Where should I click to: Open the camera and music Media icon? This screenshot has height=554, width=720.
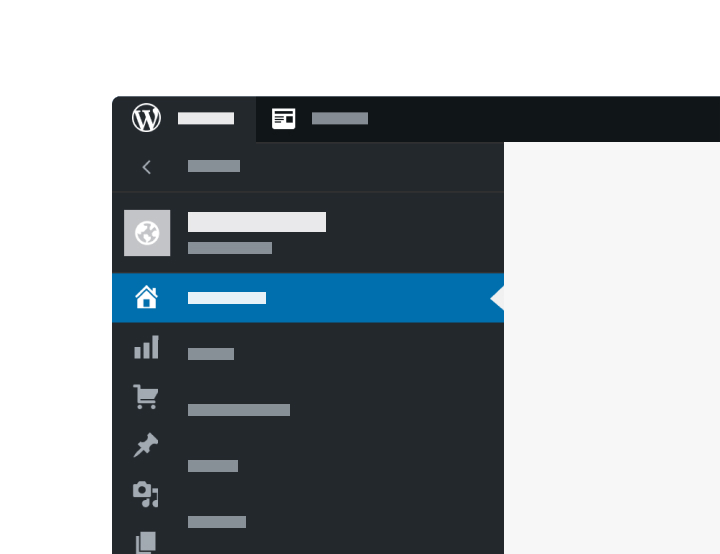[146, 494]
